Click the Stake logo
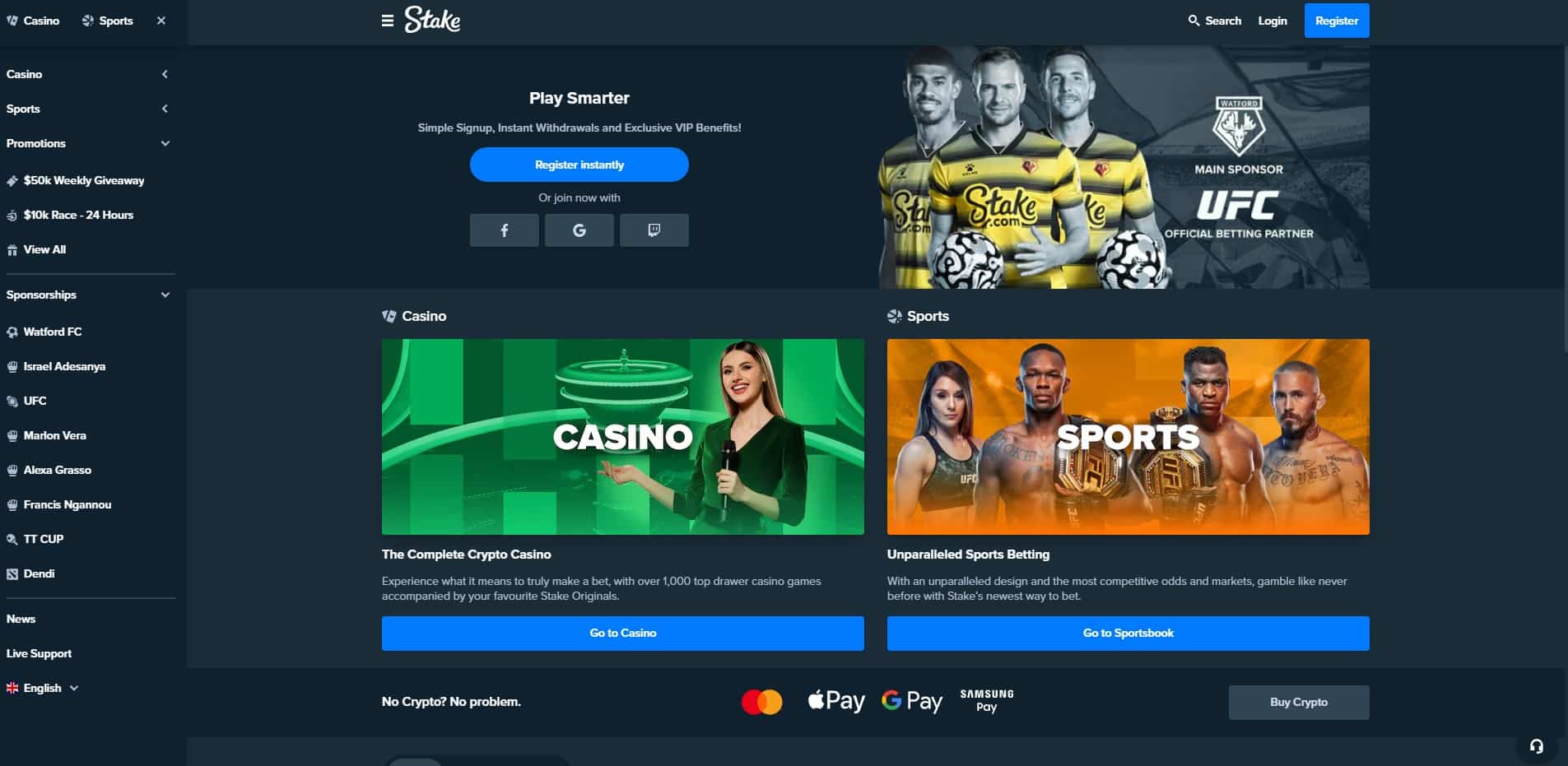This screenshot has width=1568, height=766. [432, 20]
